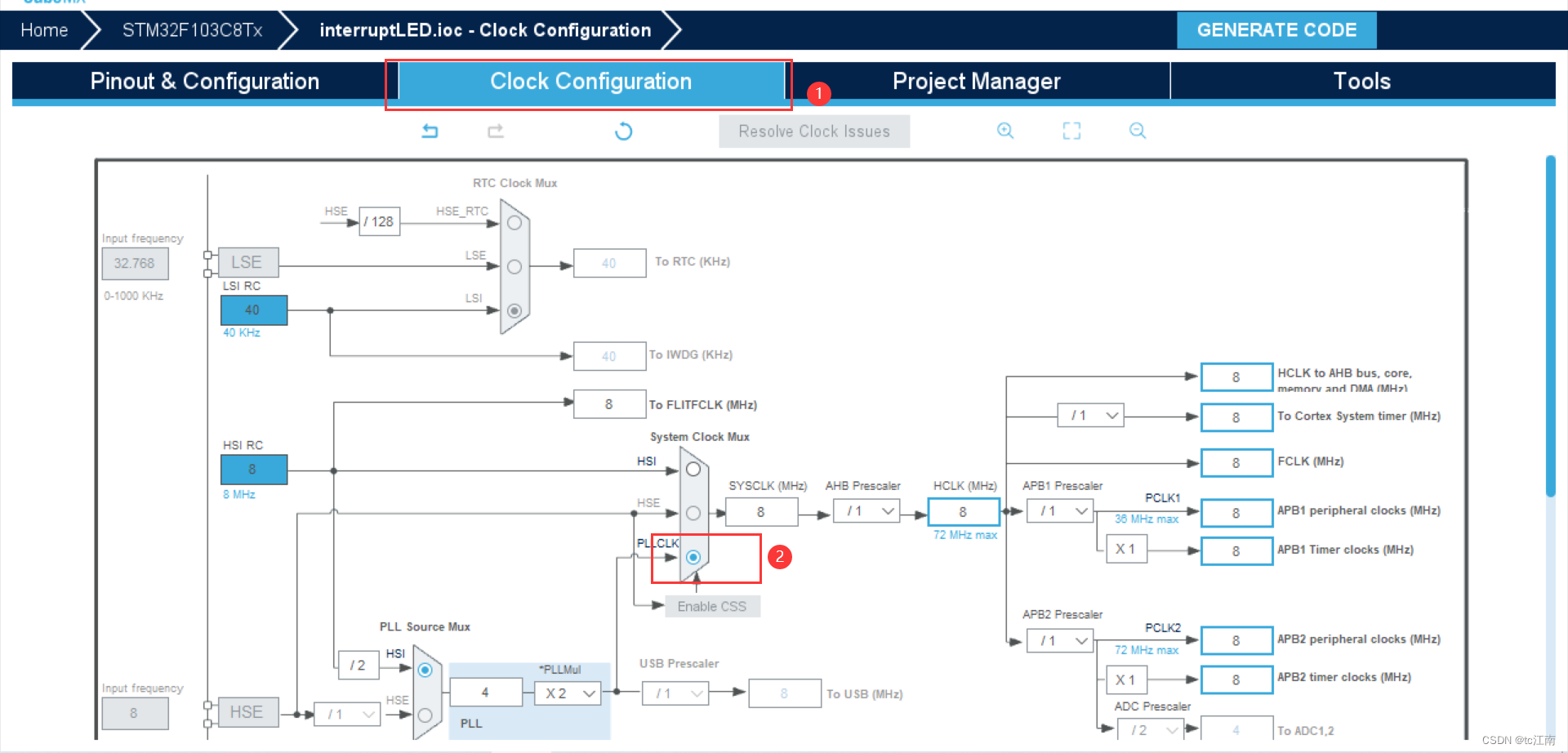Click the fit-to-screen icon
The height and width of the screenshot is (753, 1568).
coord(1071,131)
